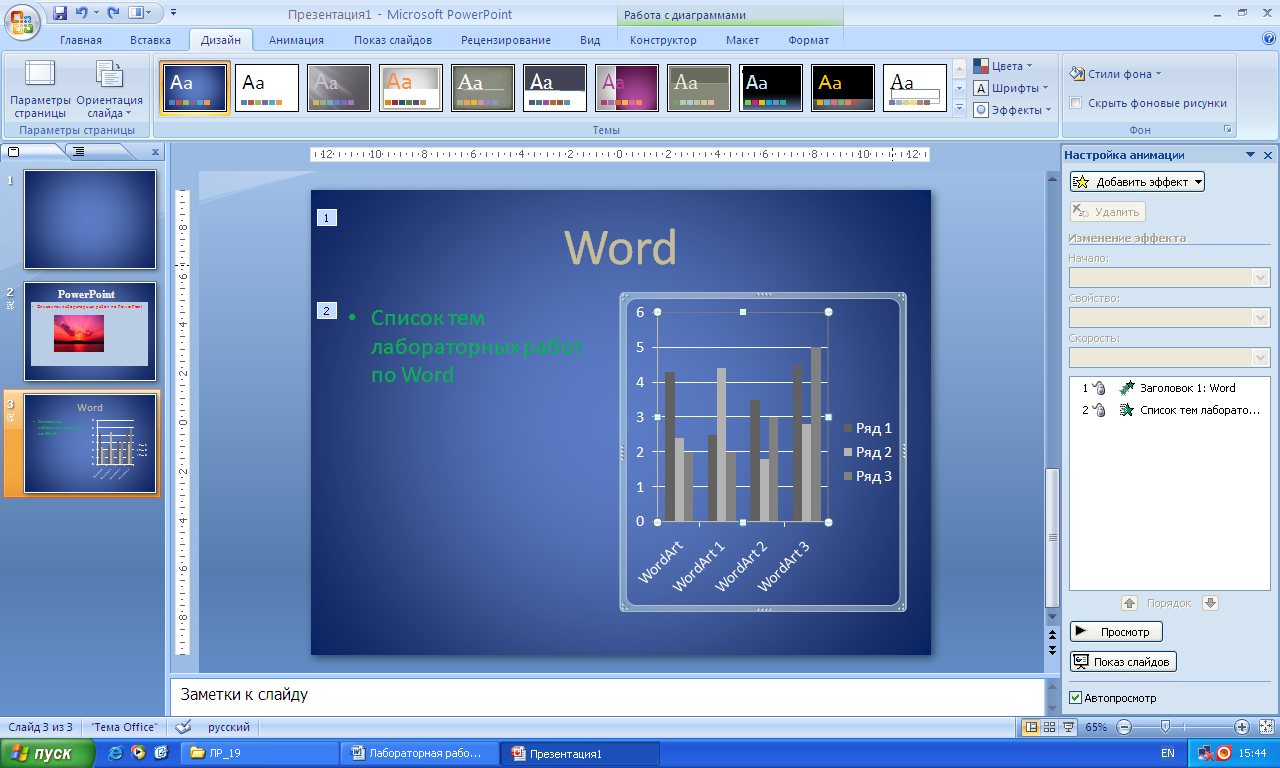
Task: Close the Настройка анимации pane
Action: (x=1268, y=155)
